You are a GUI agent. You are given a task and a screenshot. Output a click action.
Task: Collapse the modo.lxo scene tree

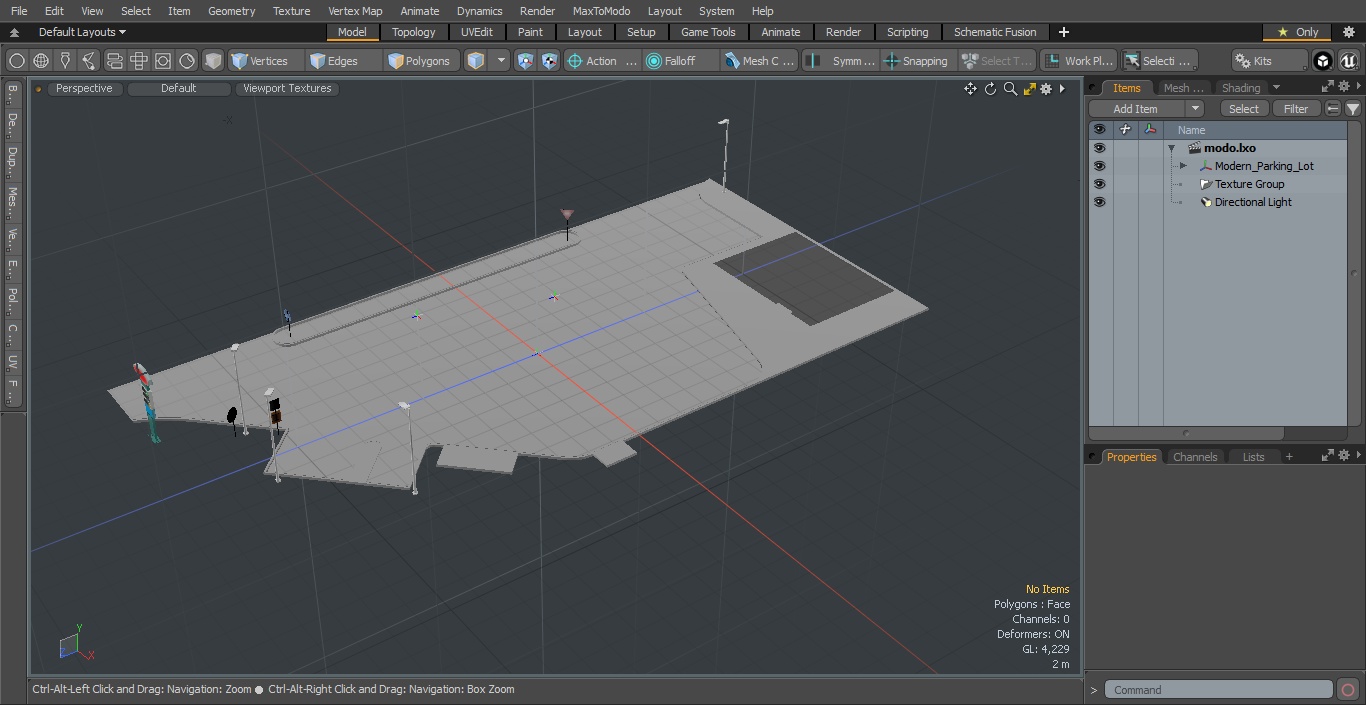(1171, 148)
